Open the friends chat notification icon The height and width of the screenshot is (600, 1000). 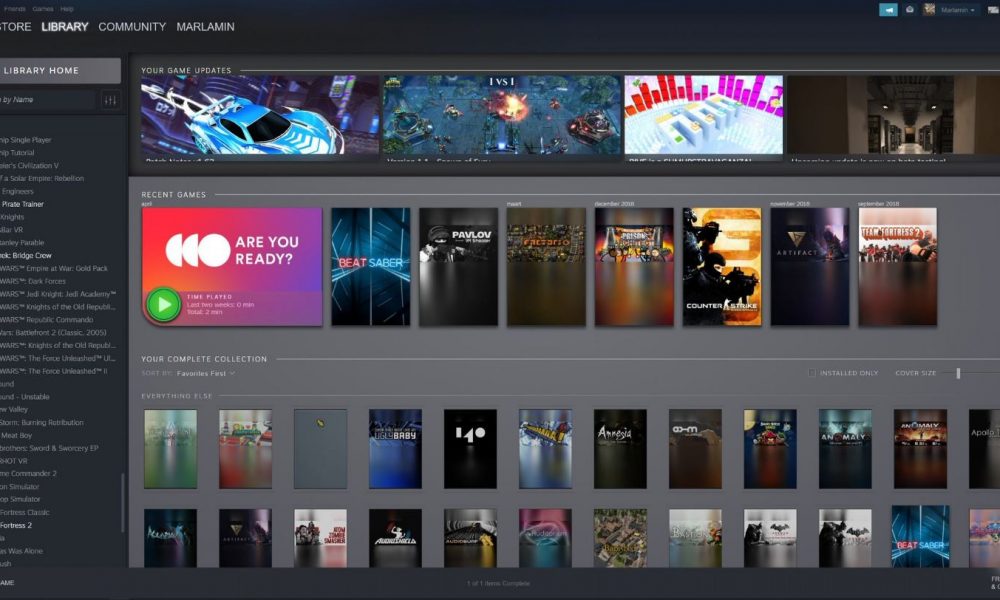tap(910, 10)
